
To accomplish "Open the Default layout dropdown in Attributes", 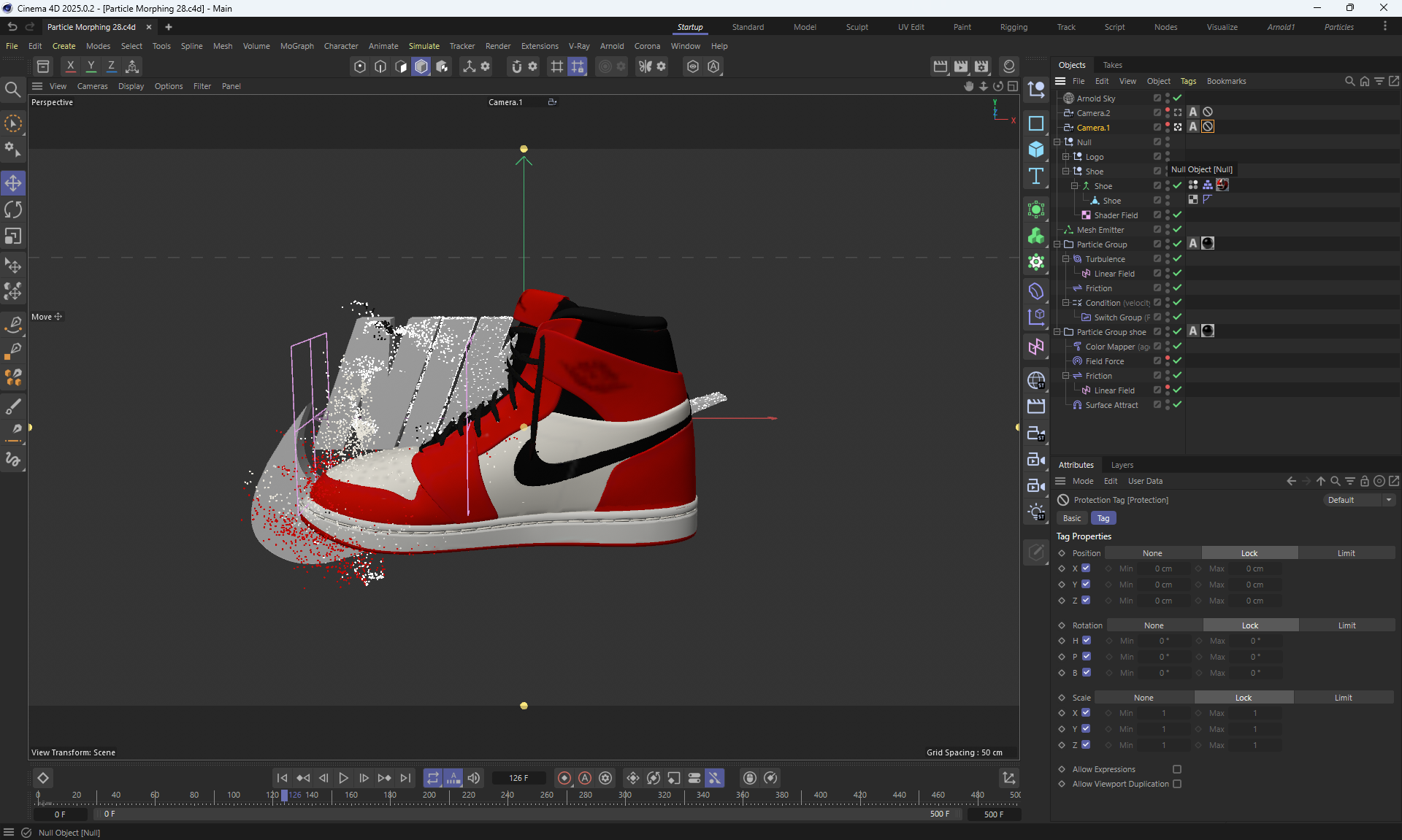I will coord(1359,500).
